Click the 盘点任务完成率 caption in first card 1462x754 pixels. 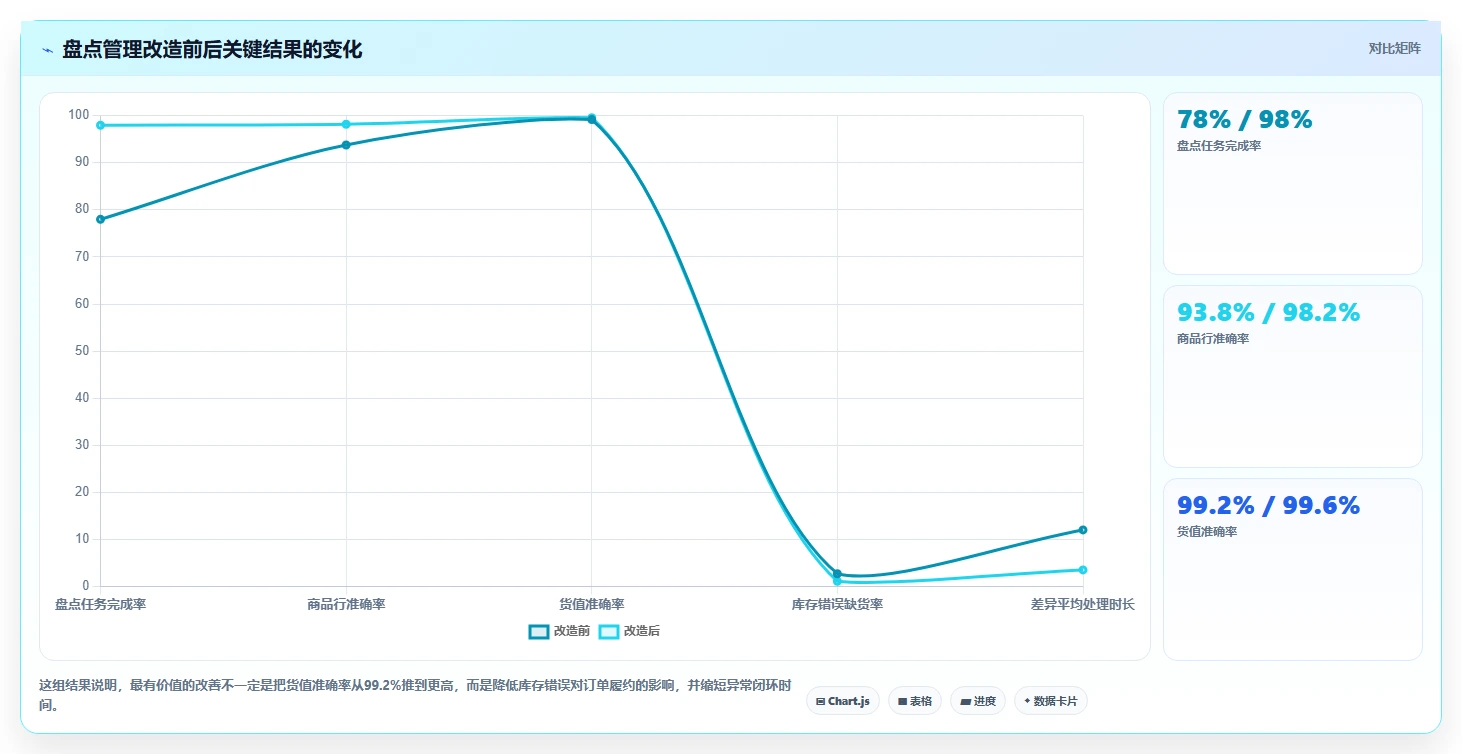(1219, 146)
